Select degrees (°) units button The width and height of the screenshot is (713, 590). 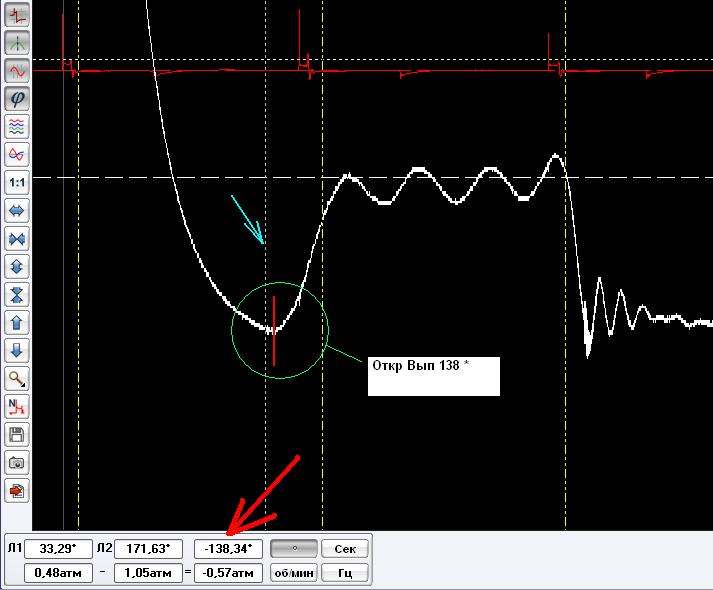click(294, 549)
